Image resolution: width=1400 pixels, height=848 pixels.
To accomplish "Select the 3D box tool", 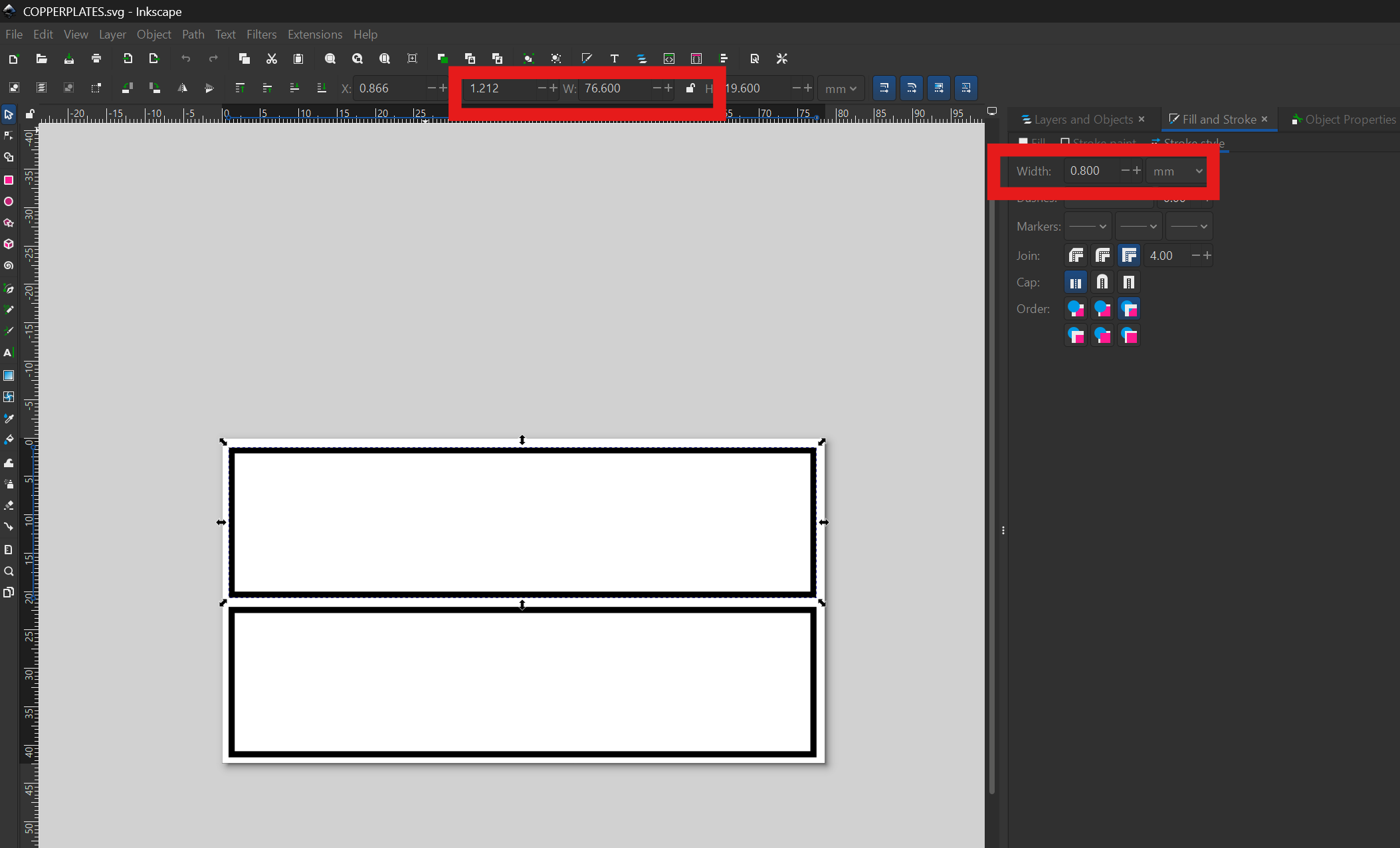I will tap(9, 244).
